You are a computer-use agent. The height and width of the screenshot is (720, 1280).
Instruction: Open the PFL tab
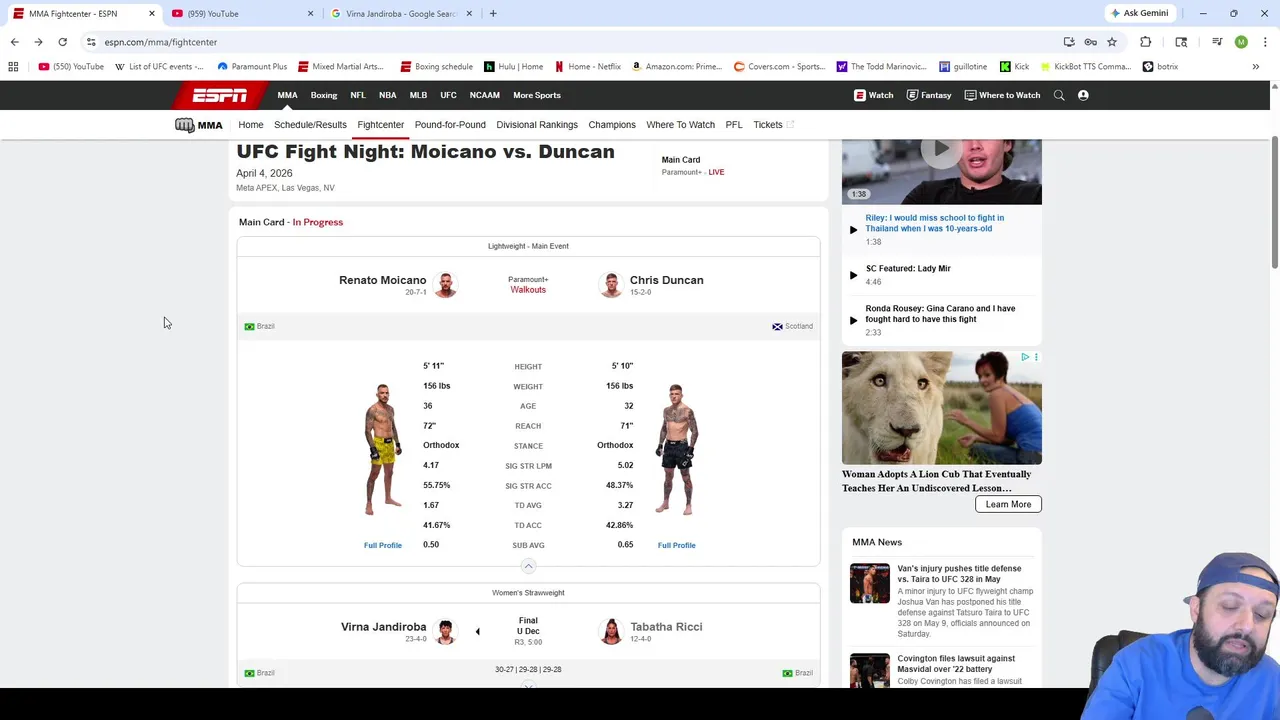[734, 125]
